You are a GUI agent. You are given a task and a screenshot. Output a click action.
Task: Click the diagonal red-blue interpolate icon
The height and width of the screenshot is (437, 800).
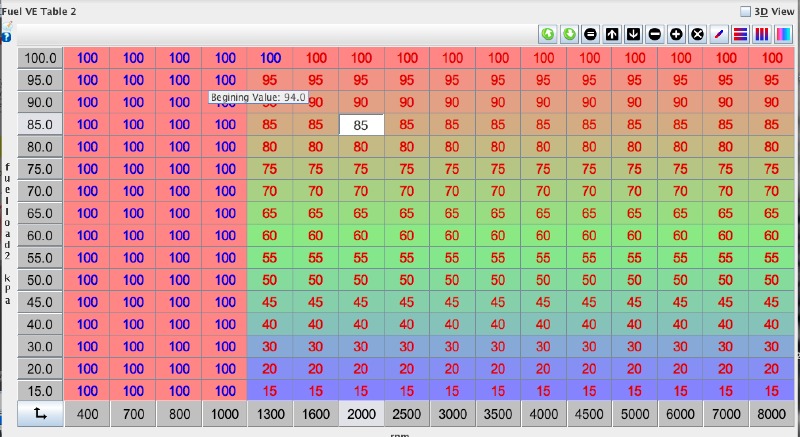(719, 34)
